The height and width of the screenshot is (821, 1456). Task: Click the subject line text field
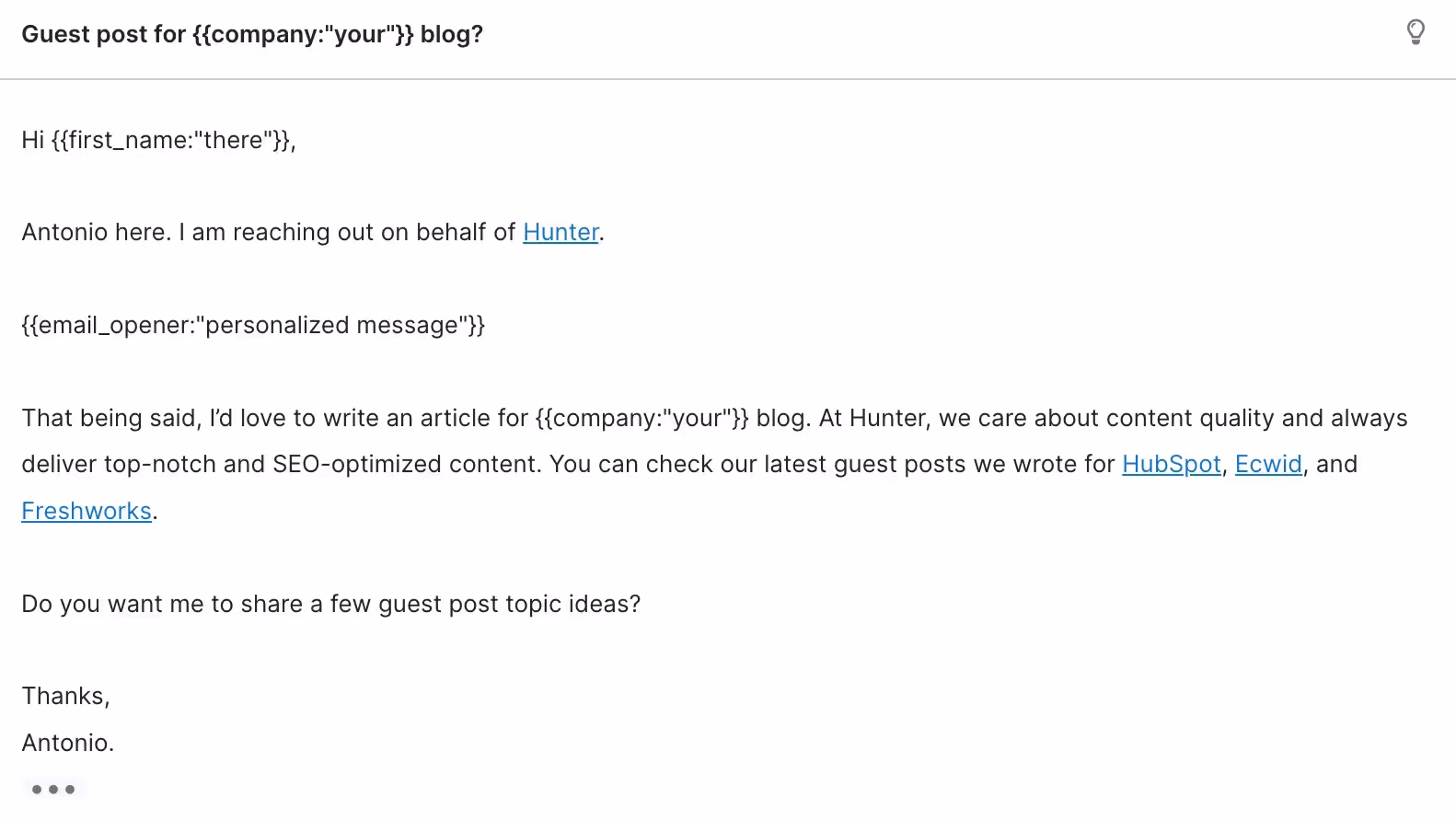252,34
